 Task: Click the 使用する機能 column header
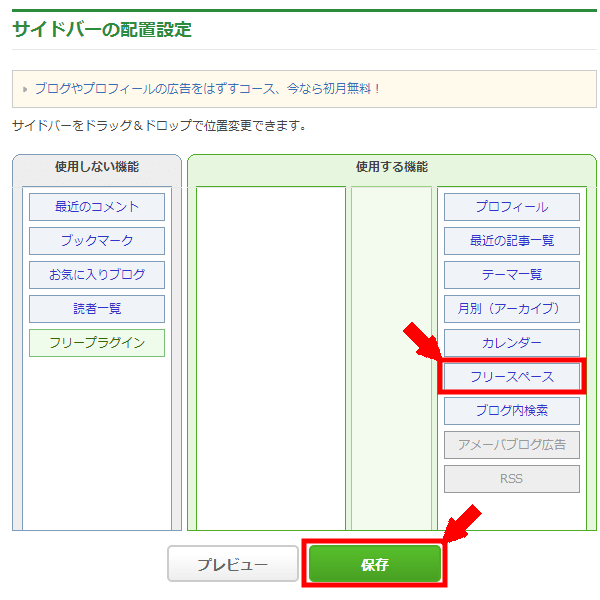[392, 167]
